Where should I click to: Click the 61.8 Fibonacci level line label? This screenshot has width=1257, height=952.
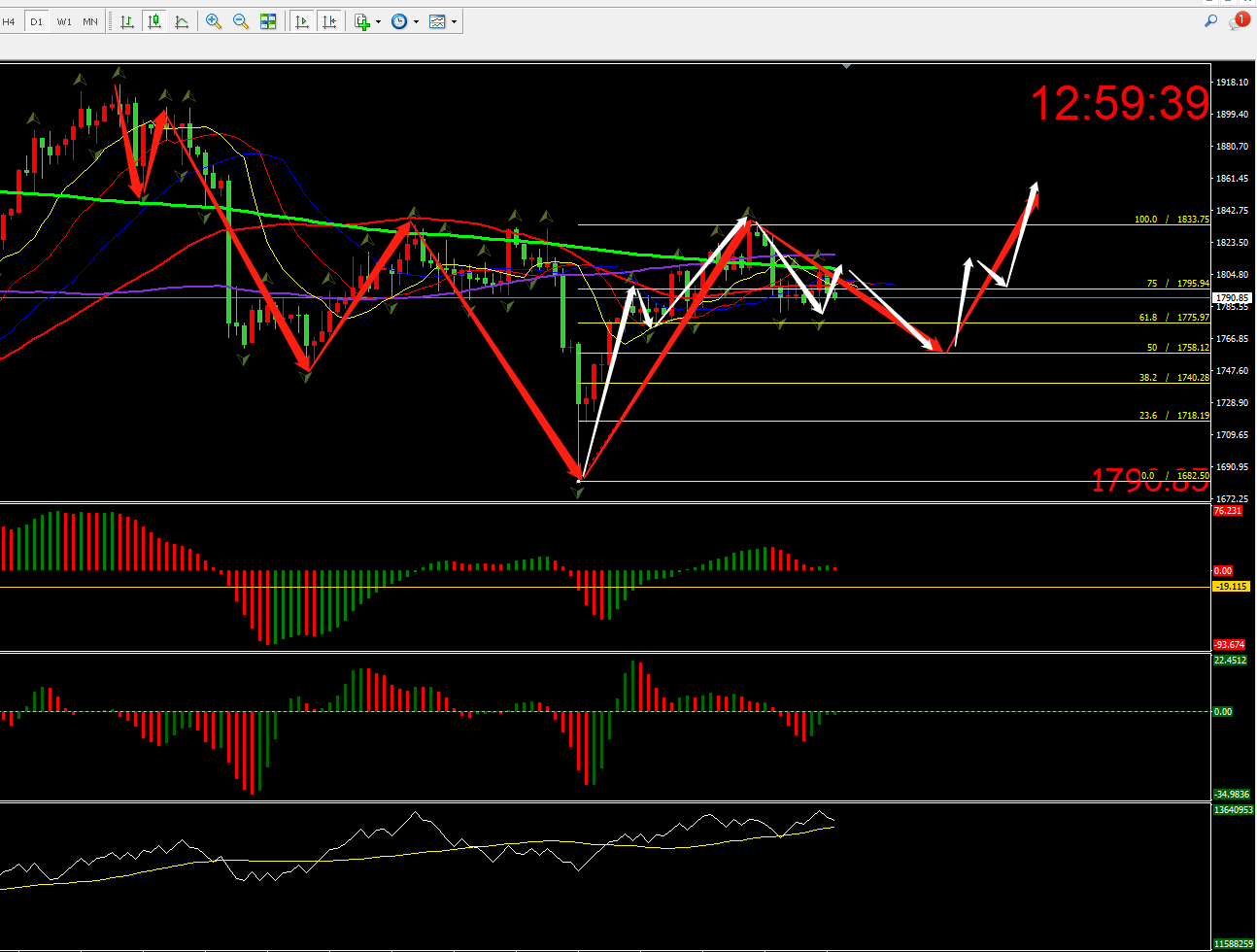[x=1173, y=318]
